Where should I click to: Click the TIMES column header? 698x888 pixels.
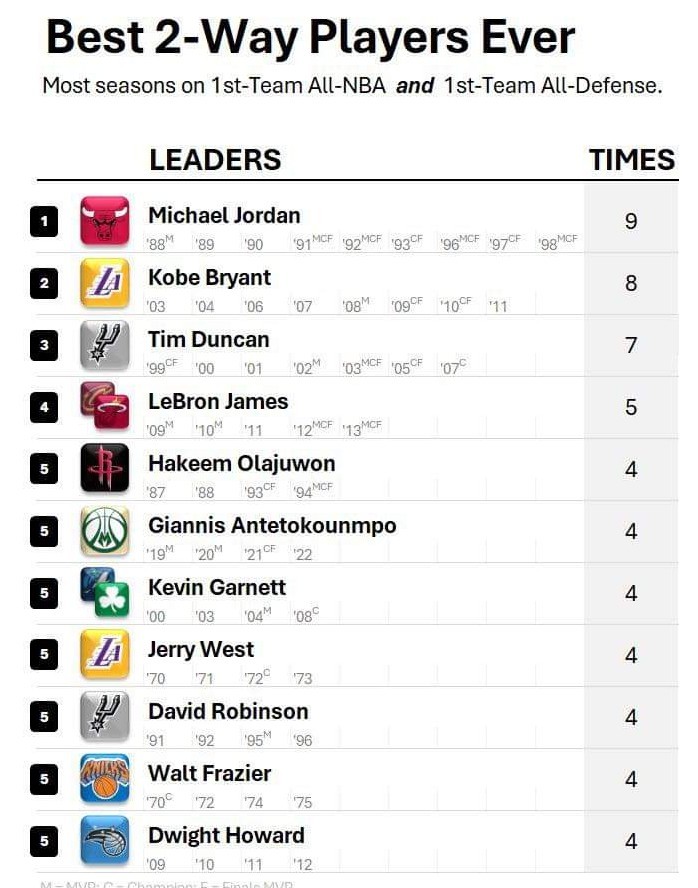tap(631, 160)
